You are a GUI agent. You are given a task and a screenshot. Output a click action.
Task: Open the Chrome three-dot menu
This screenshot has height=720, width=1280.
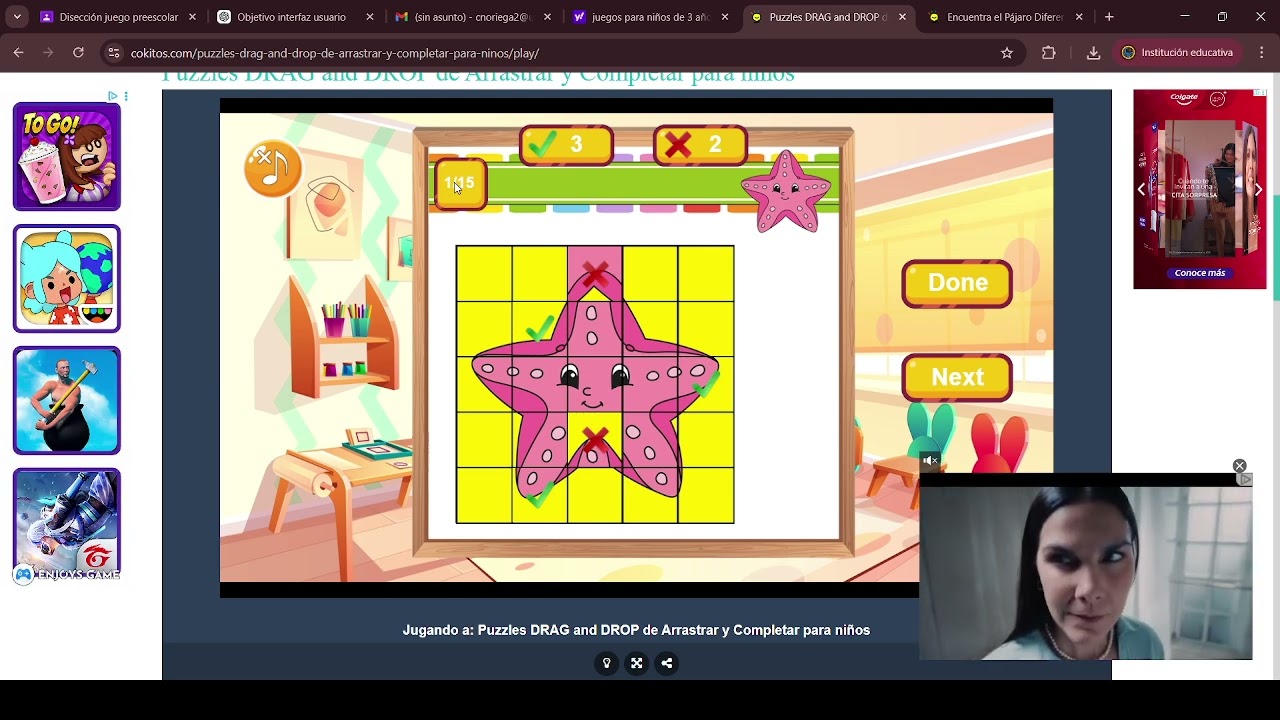tap(1262, 53)
